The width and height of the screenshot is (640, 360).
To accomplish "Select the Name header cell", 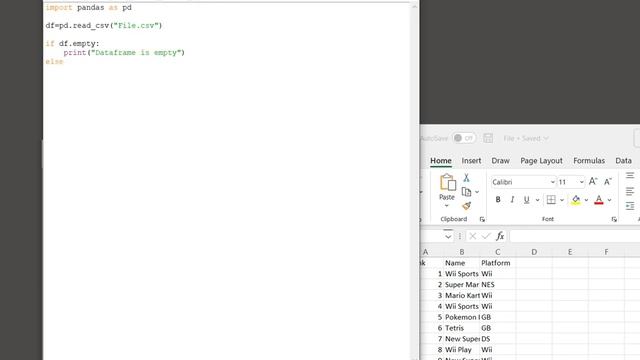I will point(462,263).
